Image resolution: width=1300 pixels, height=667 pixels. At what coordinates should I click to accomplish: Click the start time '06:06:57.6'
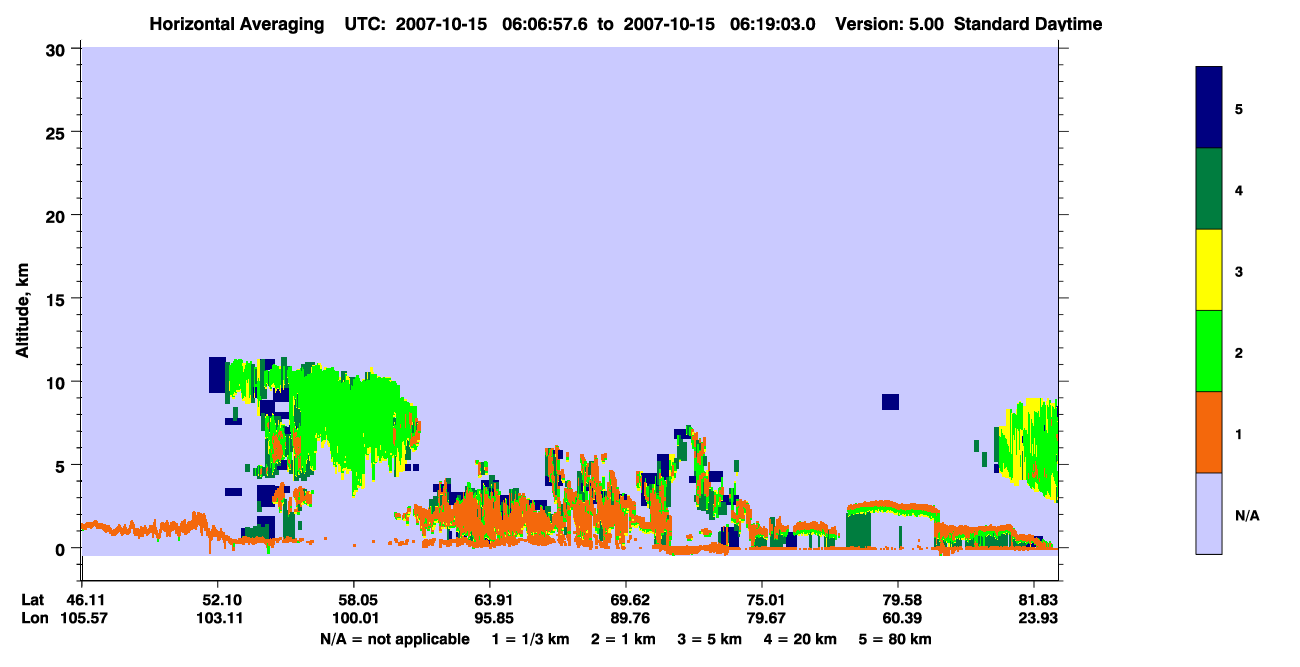[x=544, y=24]
